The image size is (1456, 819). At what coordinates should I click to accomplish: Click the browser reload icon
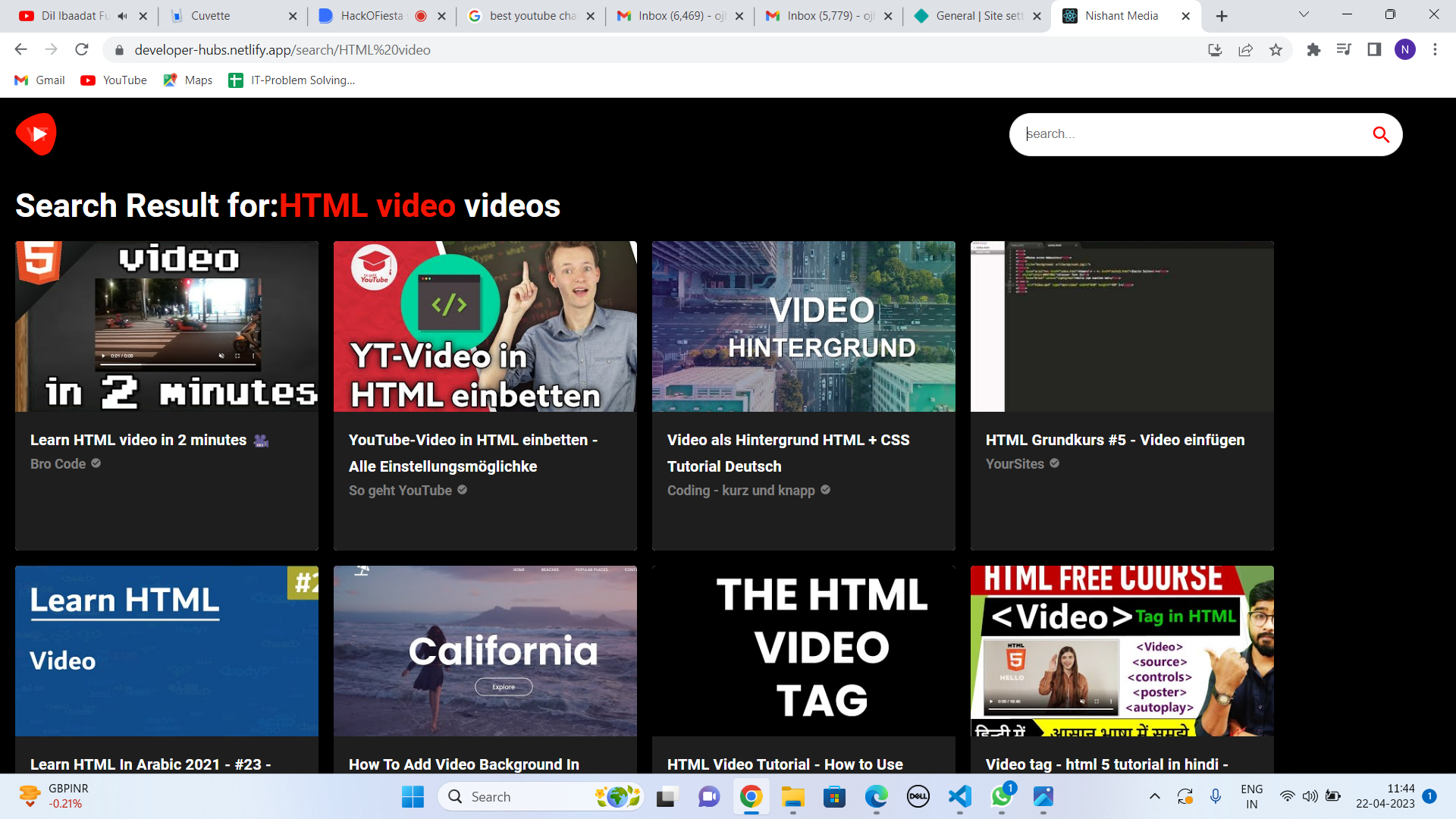point(82,49)
